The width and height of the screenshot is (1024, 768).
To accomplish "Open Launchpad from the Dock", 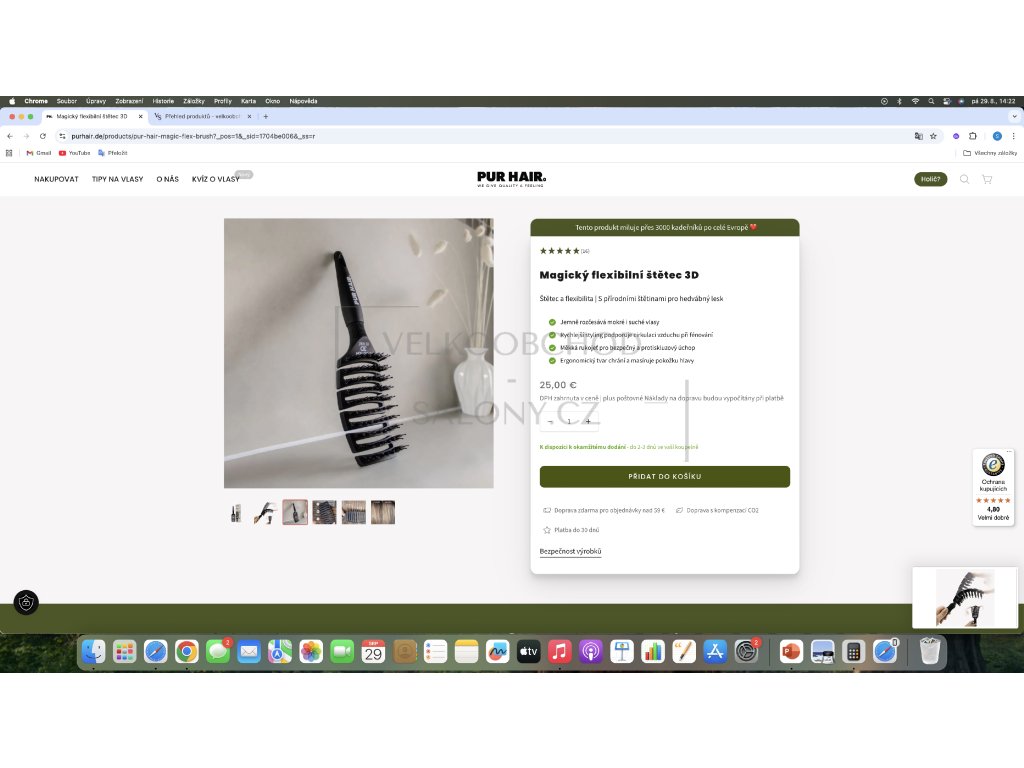I will click(124, 651).
